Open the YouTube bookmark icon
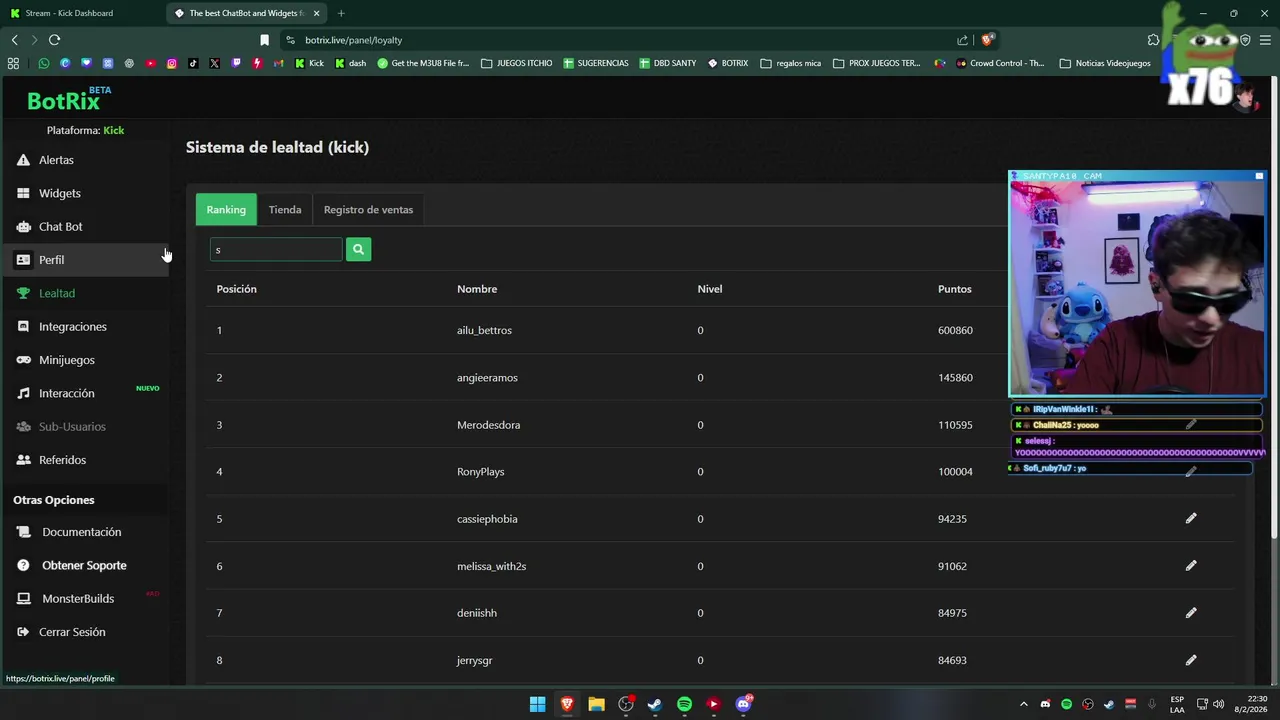The image size is (1280, 720). [x=150, y=63]
